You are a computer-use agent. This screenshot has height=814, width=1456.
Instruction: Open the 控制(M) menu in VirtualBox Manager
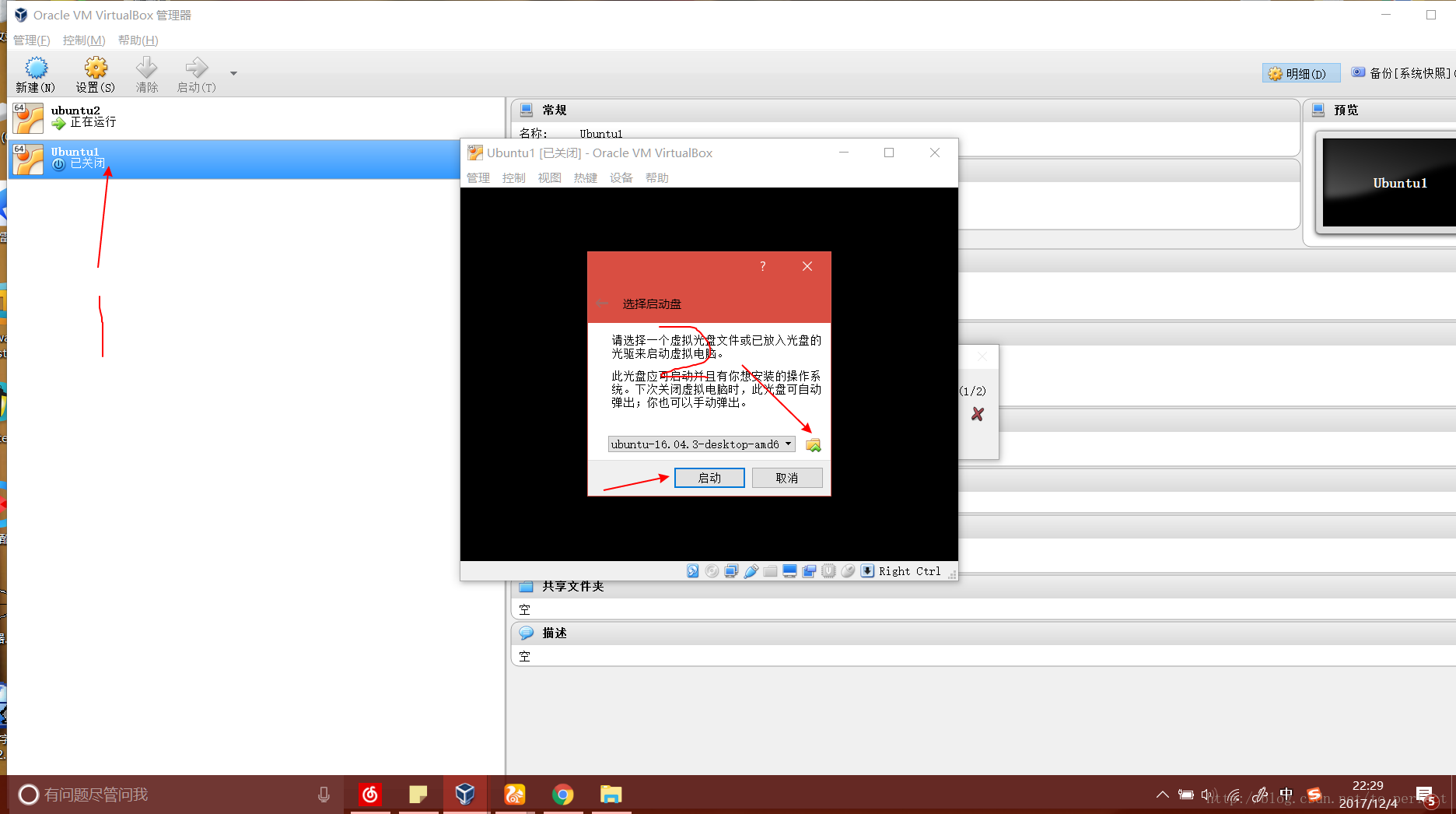(x=84, y=40)
